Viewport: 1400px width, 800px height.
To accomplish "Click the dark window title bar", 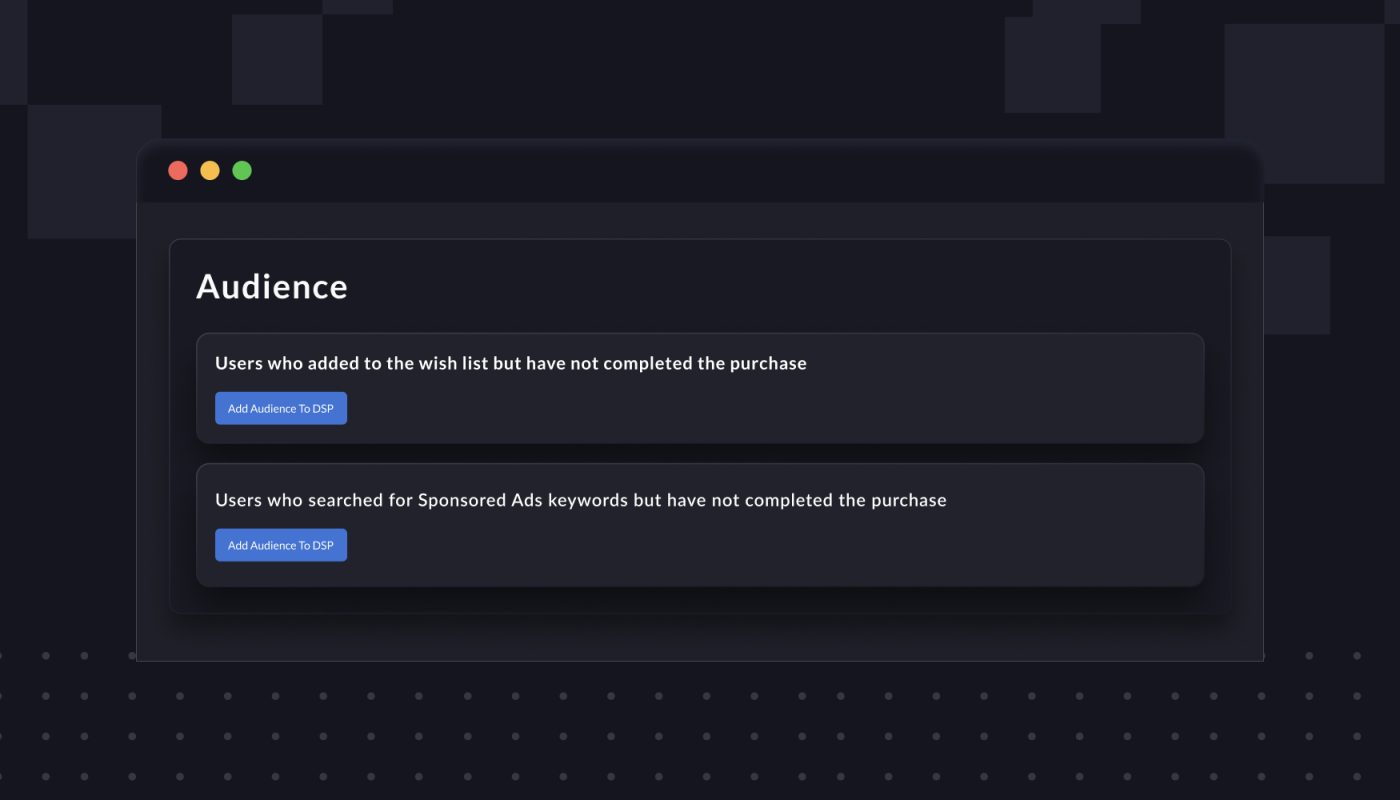I will coord(700,171).
